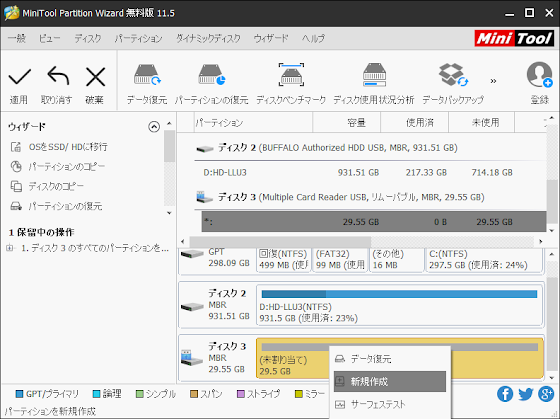Screen dimensions: 560x419
Task: Sort by the Unused (未使用) column header
Action: point(481,123)
